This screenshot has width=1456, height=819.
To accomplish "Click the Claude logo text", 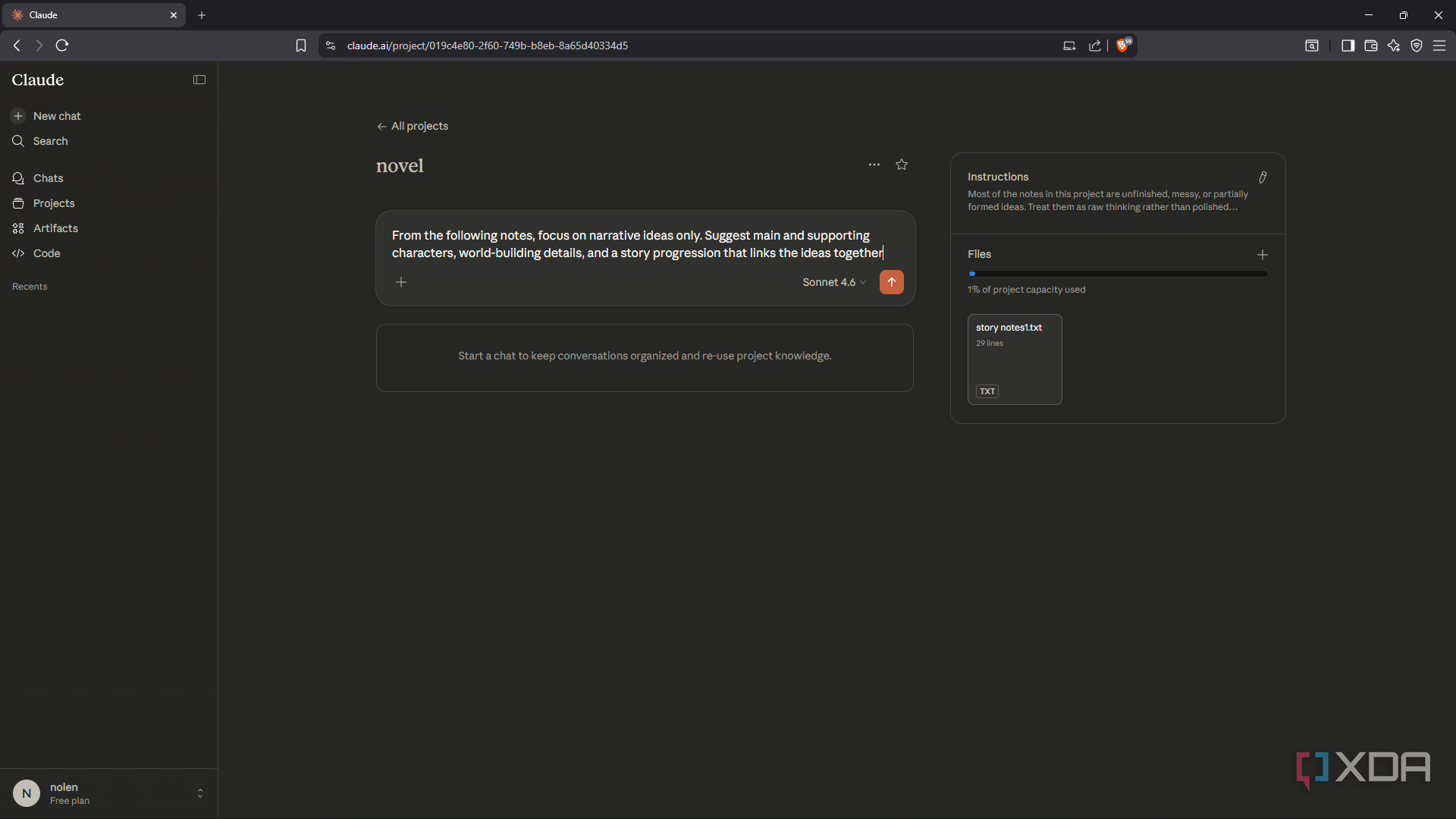I will (x=38, y=80).
